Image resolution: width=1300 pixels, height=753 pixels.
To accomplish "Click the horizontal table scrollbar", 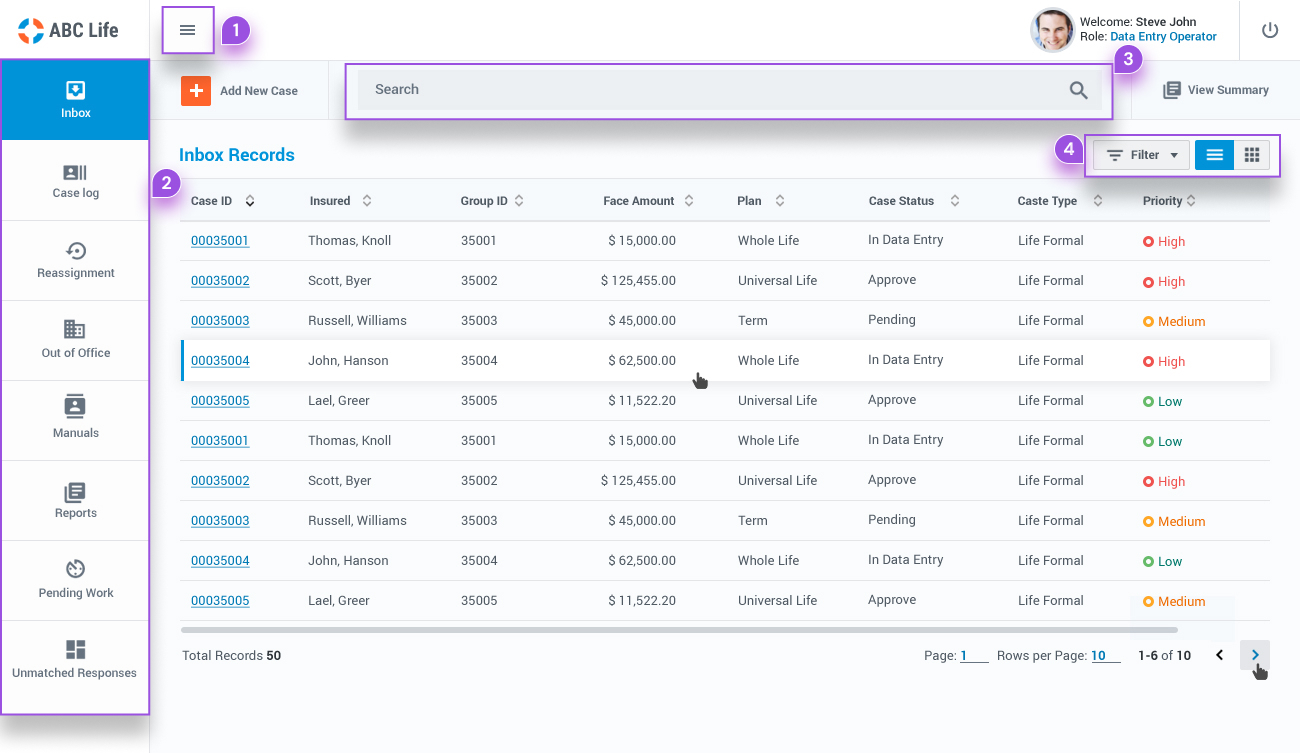I will (x=678, y=630).
